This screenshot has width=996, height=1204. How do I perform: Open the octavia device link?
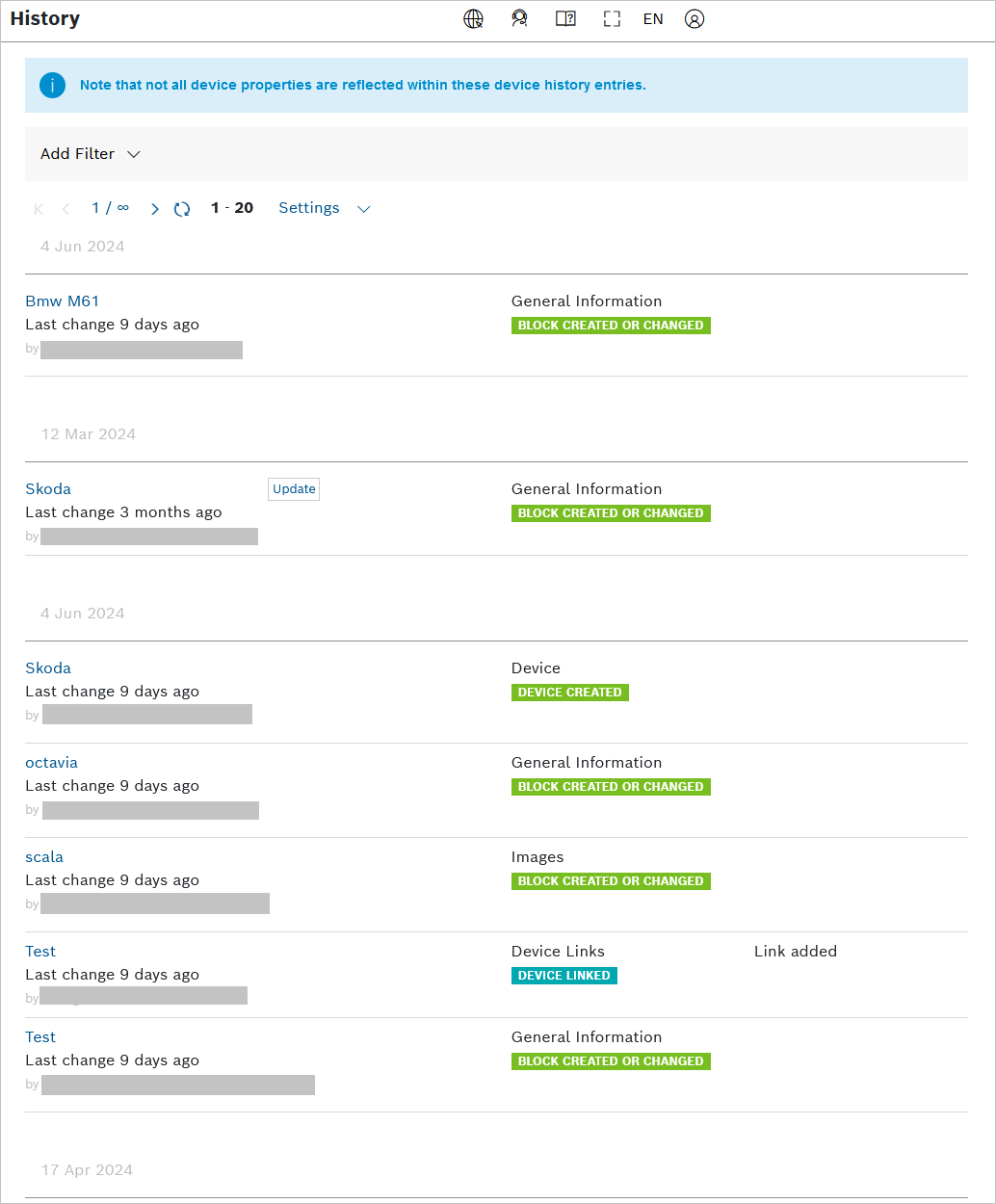click(x=51, y=763)
